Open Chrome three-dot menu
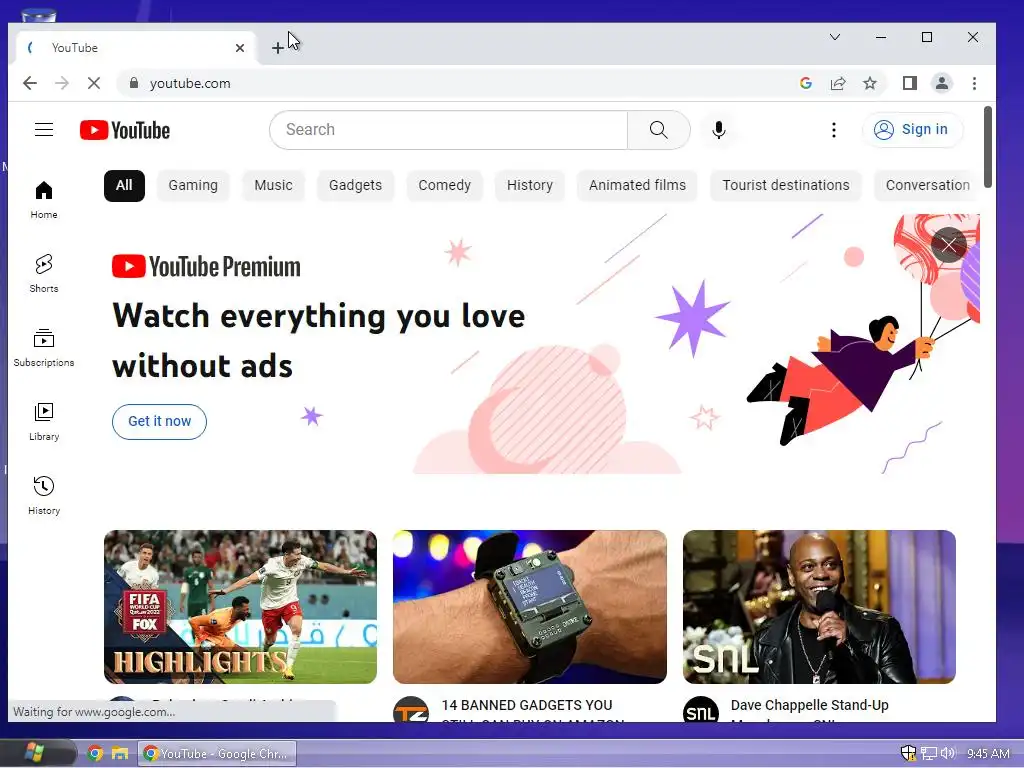1024x768 pixels. tap(974, 83)
